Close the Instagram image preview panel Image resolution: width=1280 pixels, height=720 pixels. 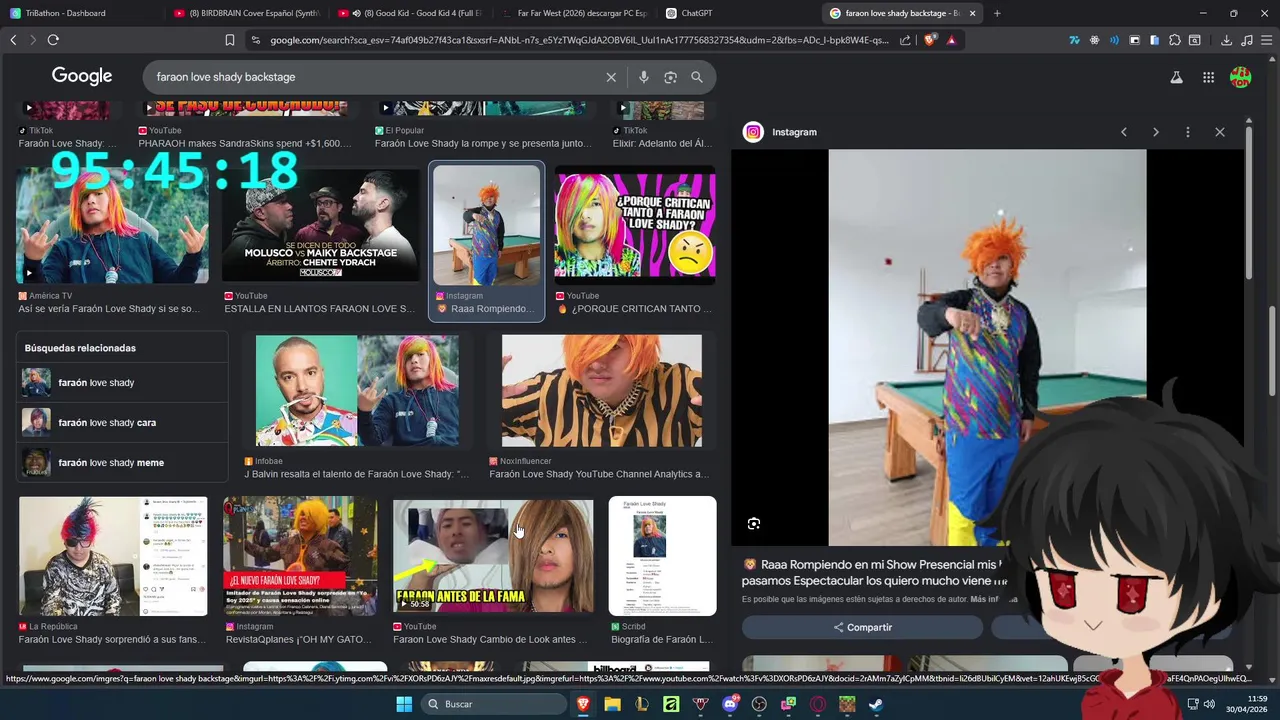tap(1220, 132)
